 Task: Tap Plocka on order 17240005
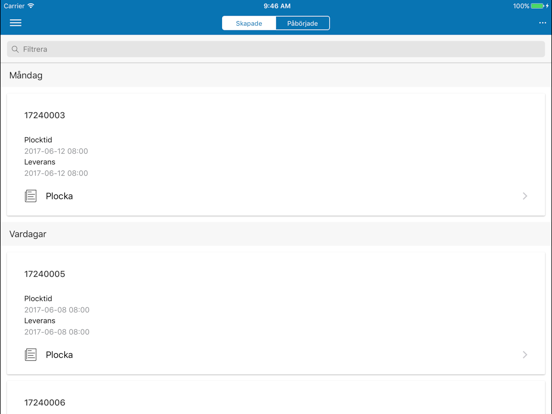click(x=59, y=355)
